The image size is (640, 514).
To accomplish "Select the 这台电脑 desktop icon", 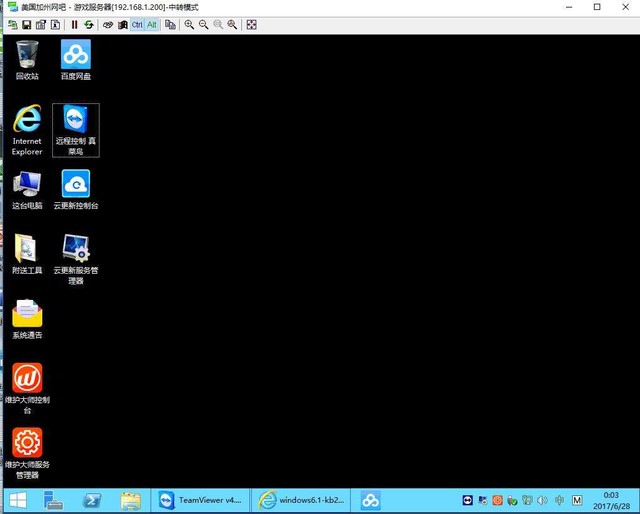I will (x=27, y=190).
